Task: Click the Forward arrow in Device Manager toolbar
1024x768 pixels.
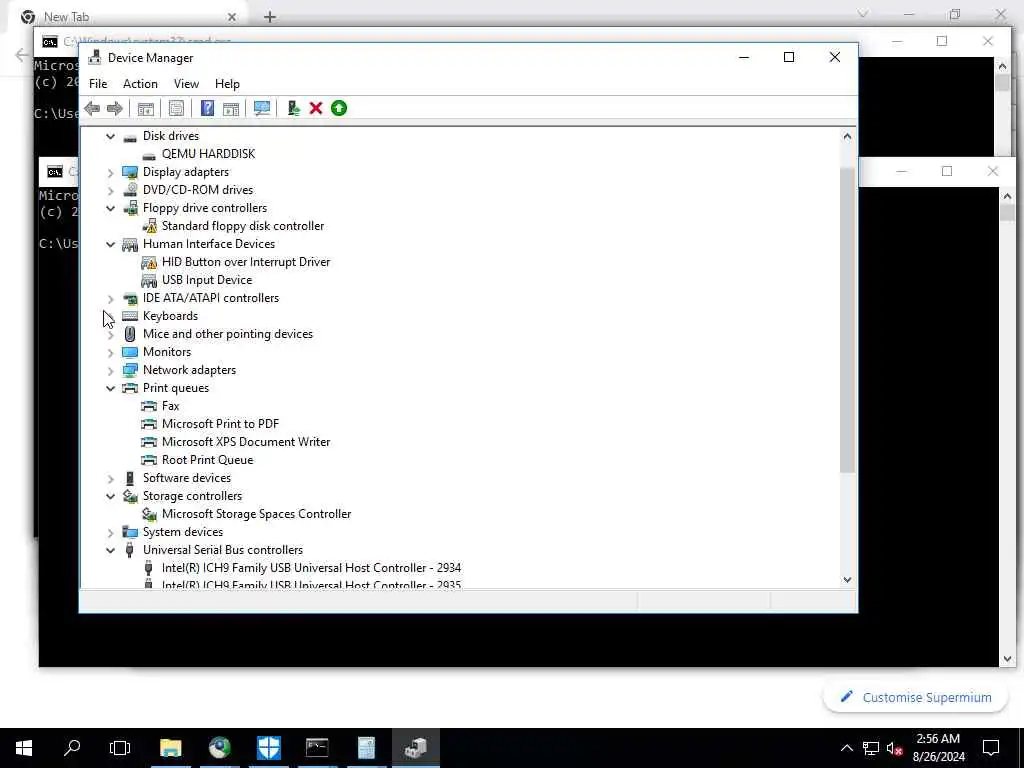Action: [115, 108]
